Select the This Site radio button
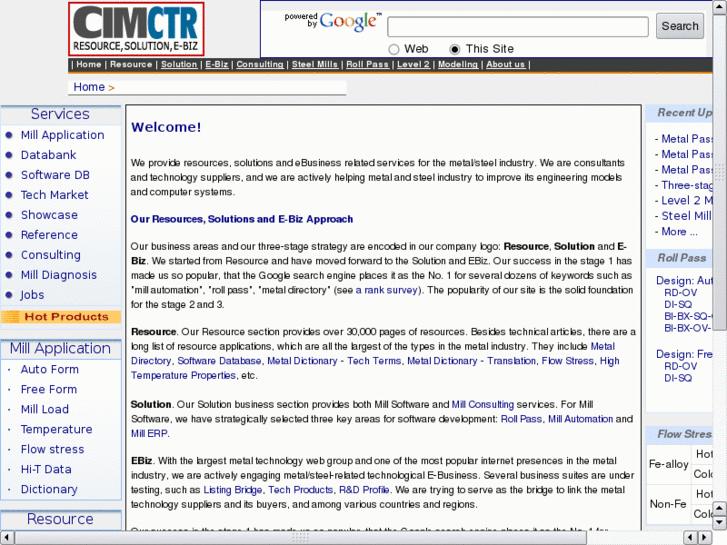Image resolution: width=727 pixels, height=545 pixels. pos(455,49)
